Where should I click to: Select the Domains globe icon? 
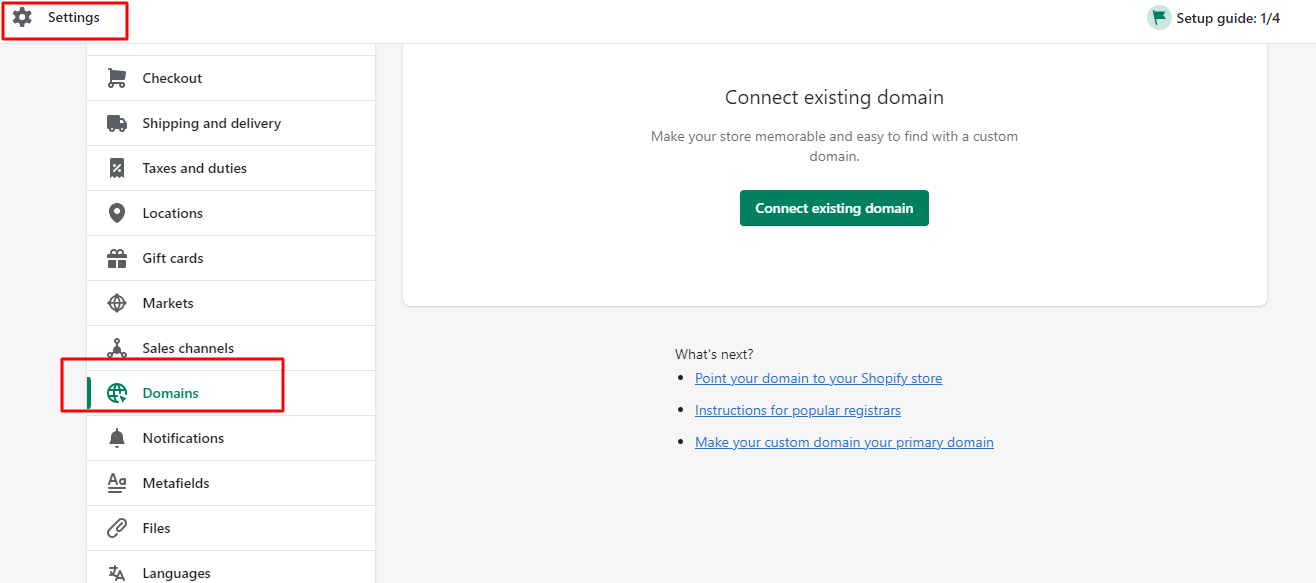tap(118, 392)
